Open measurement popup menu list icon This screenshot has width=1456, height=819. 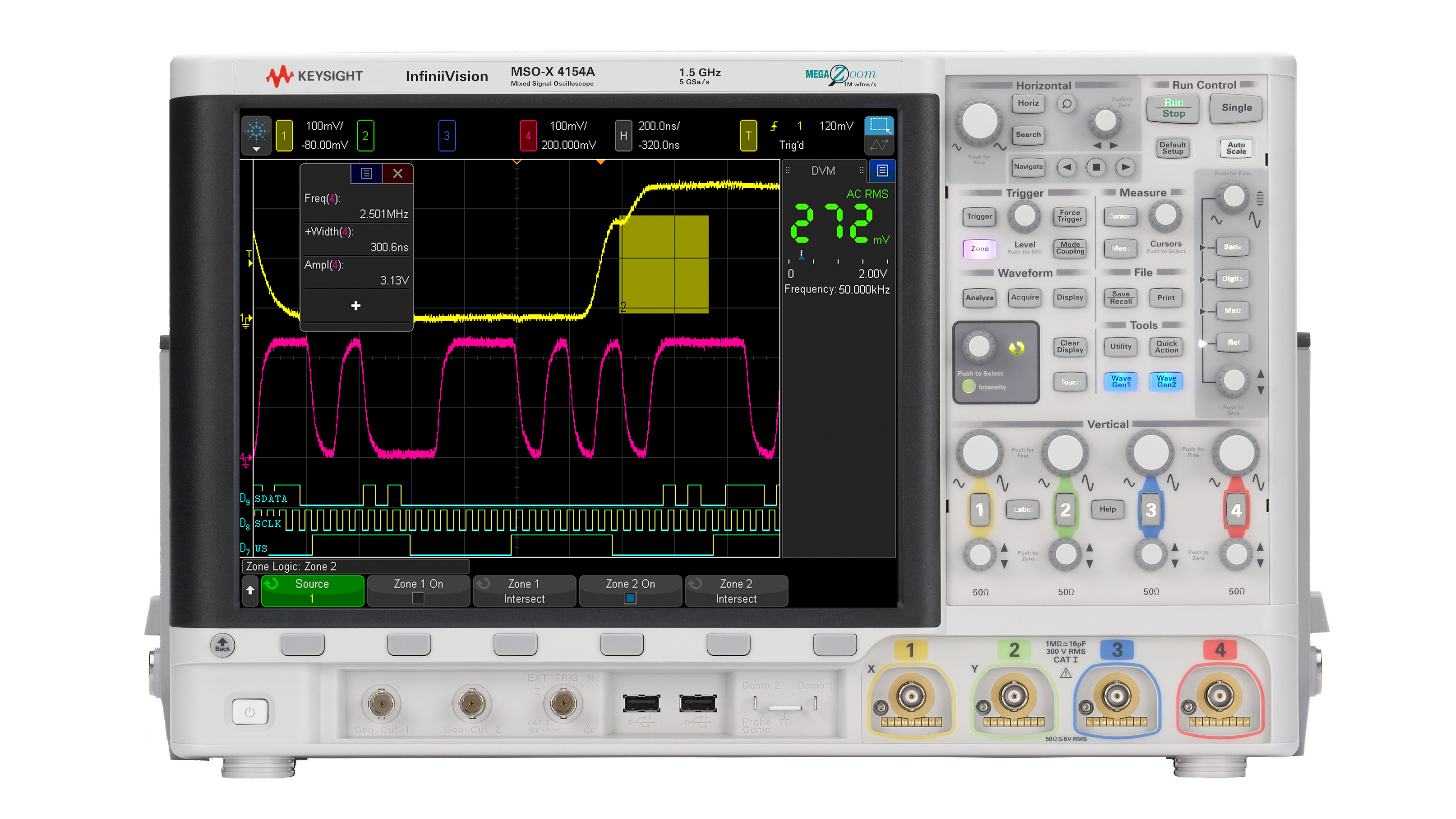coord(366,174)
